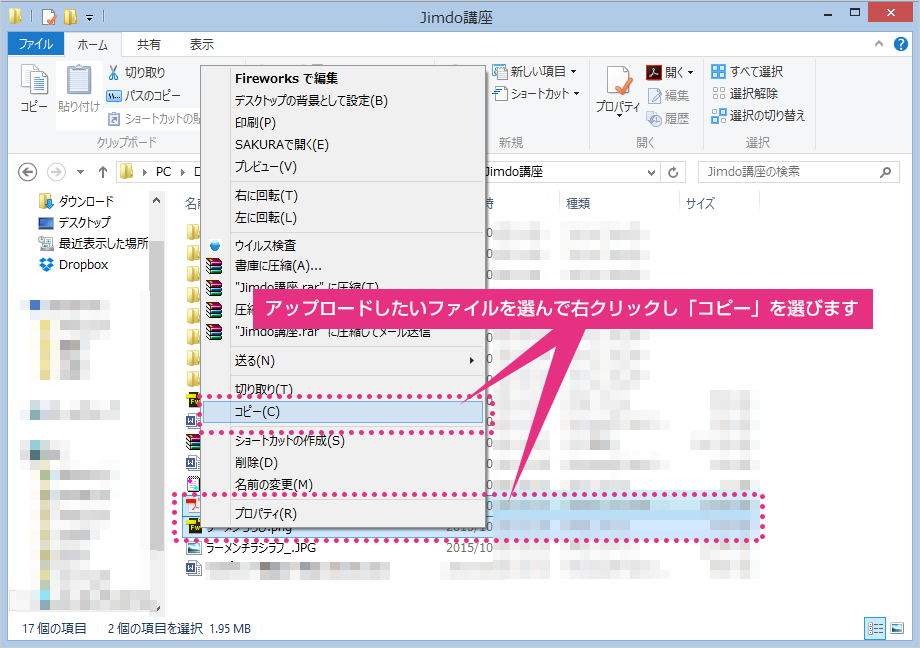920x648 pixels.
Task: Expand the ショートカット dropdown arrow
Action: pyautogui.click(x=577, y=93)
